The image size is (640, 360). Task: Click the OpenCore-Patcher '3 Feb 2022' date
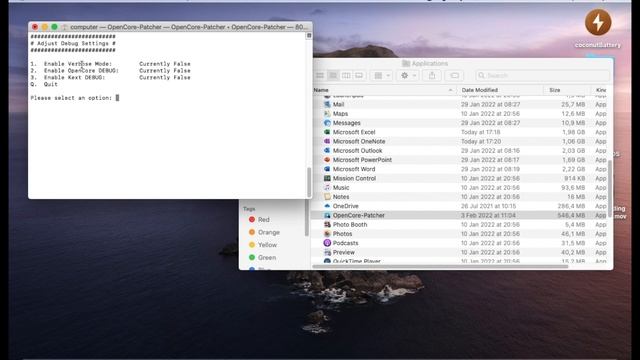click(x=488, y=216)
